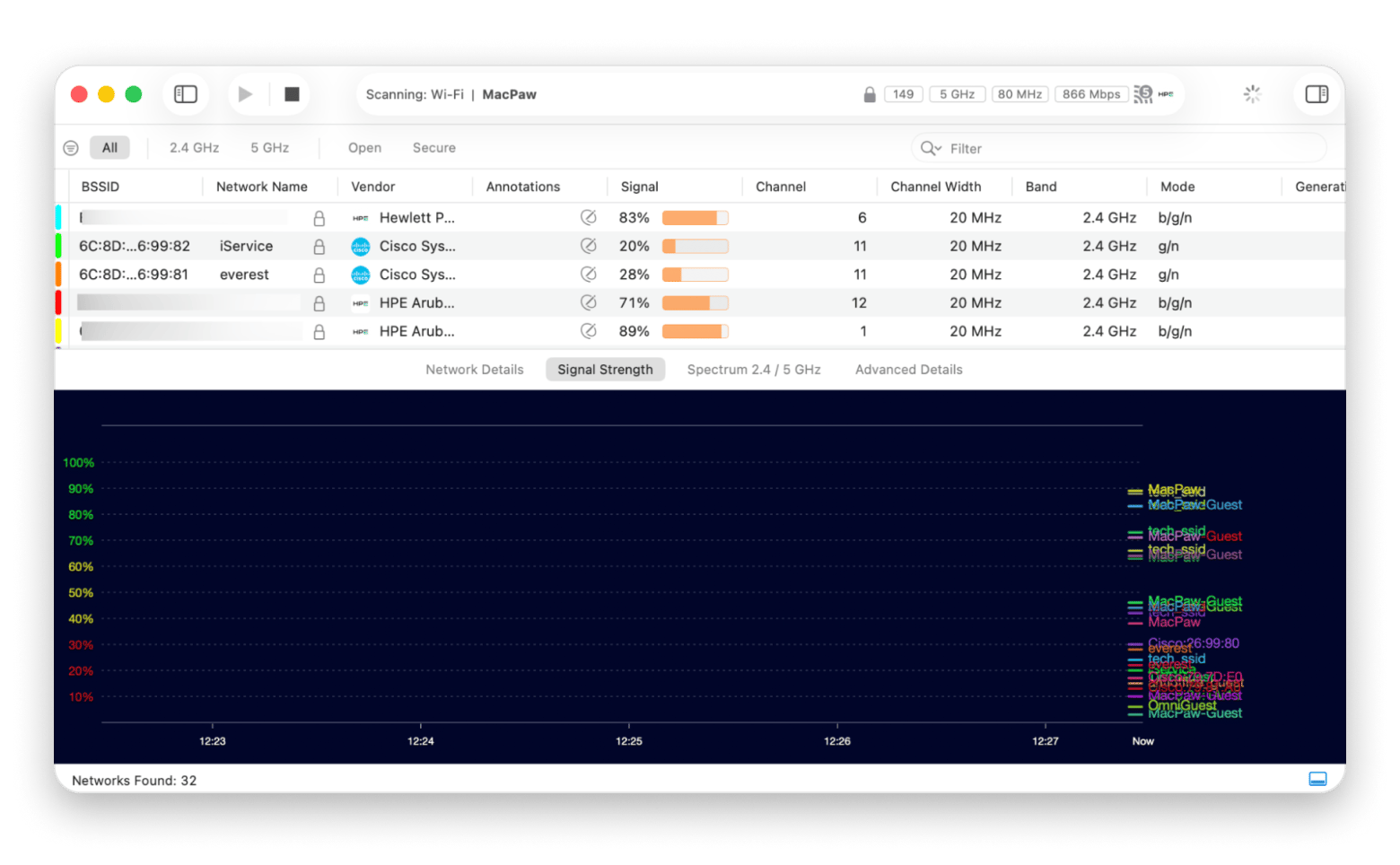Show only Open networks
1400x865 pixels.
tap(364, 148)
